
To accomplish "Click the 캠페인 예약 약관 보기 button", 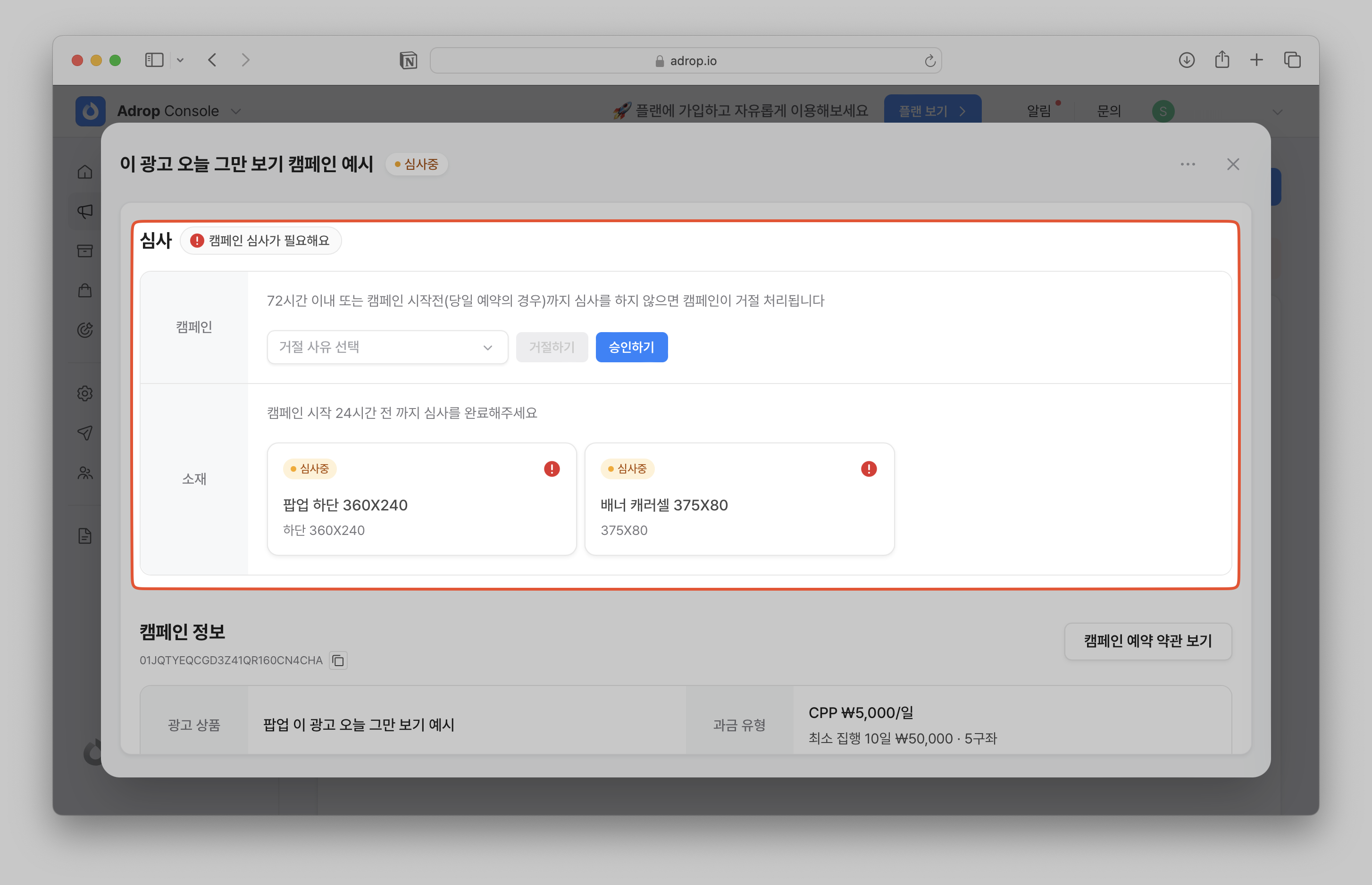I will (1147, 641).
